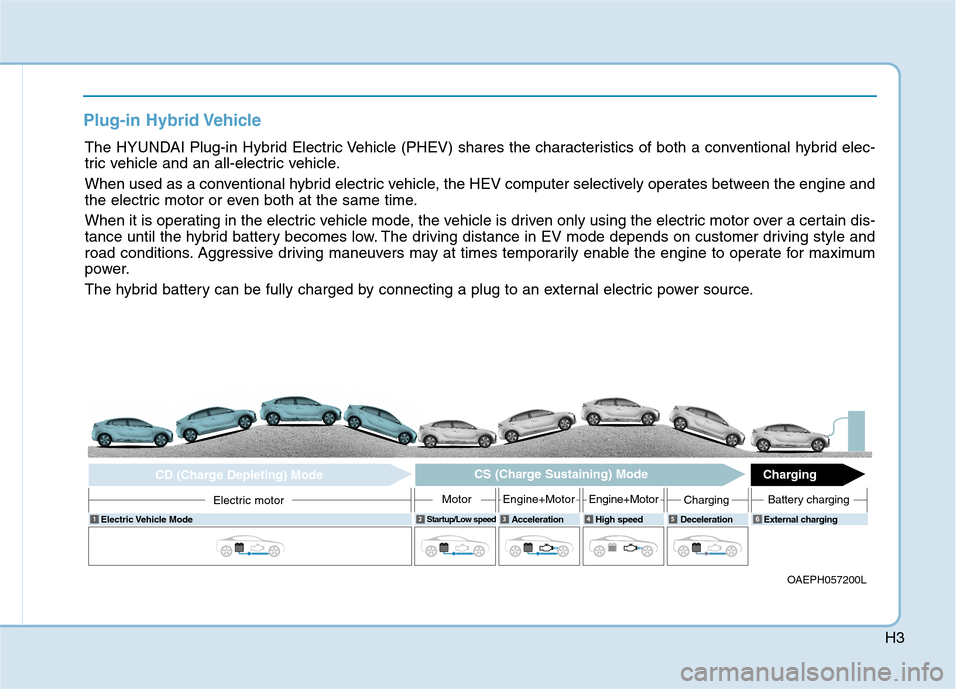Click the number 3 badge before Acceleration
The height and width of the screenshot is (689, 960).
pyautogui.click(x=504, y=519)
